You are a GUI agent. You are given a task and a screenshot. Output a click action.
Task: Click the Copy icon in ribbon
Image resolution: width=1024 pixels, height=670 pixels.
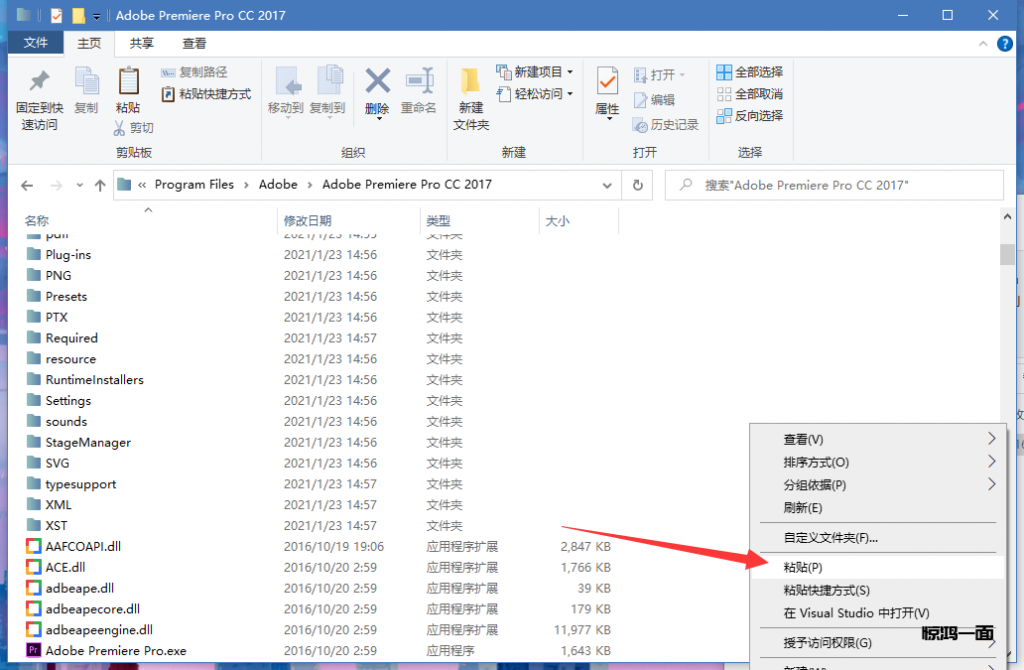87,83
